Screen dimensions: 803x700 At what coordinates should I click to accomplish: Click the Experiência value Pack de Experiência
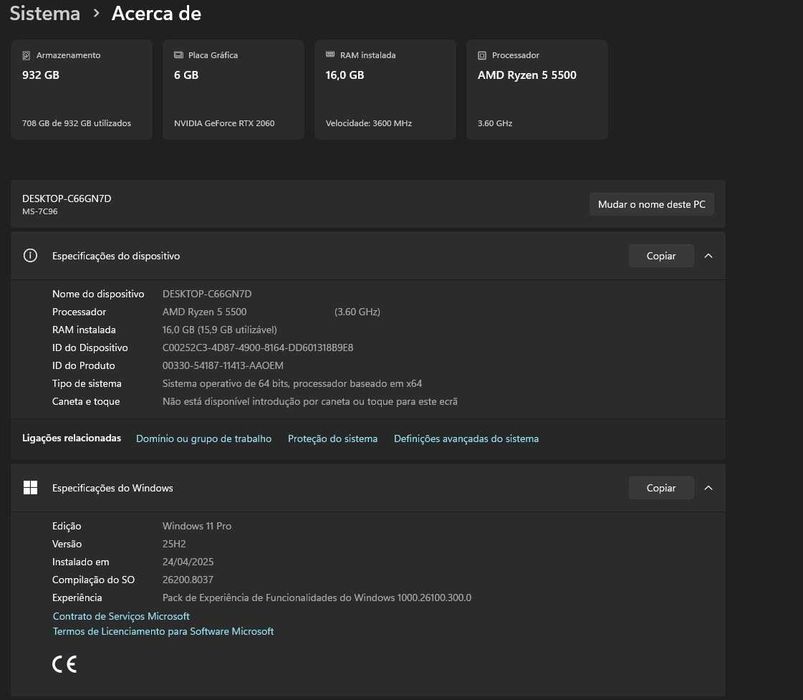(x=316, y=598)
